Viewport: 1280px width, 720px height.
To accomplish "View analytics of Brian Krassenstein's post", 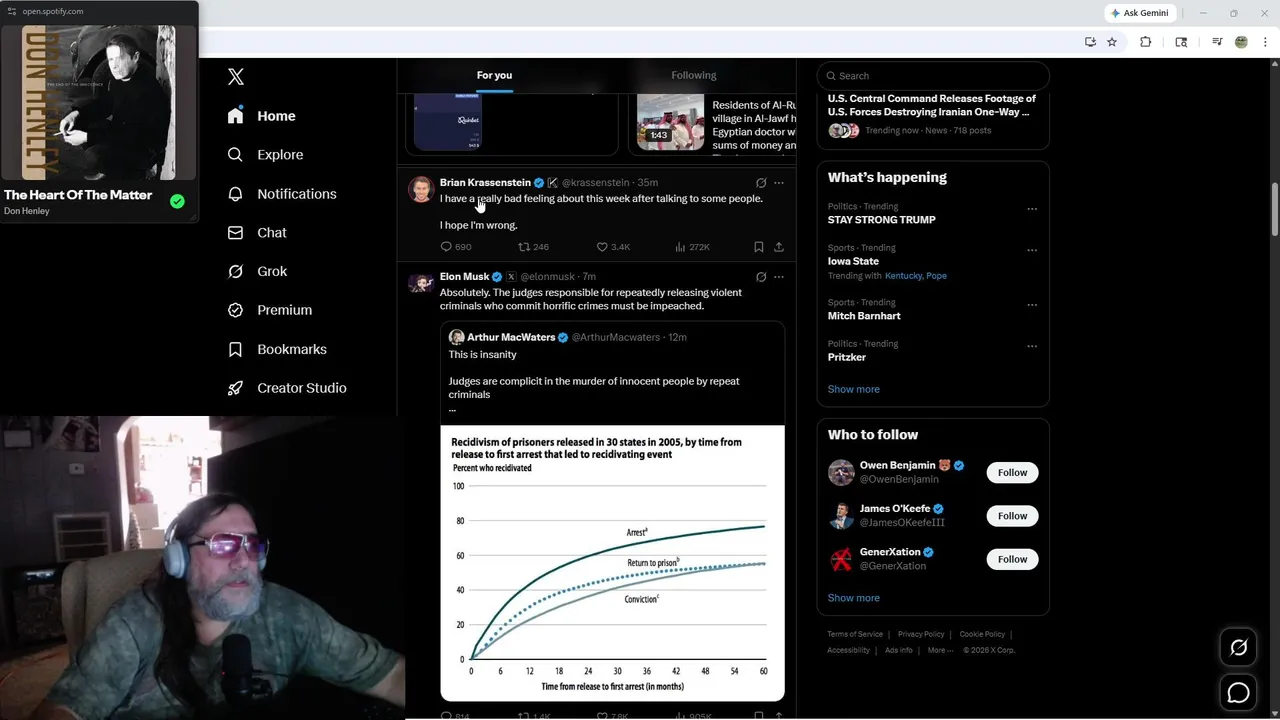I will pos(692,247).
